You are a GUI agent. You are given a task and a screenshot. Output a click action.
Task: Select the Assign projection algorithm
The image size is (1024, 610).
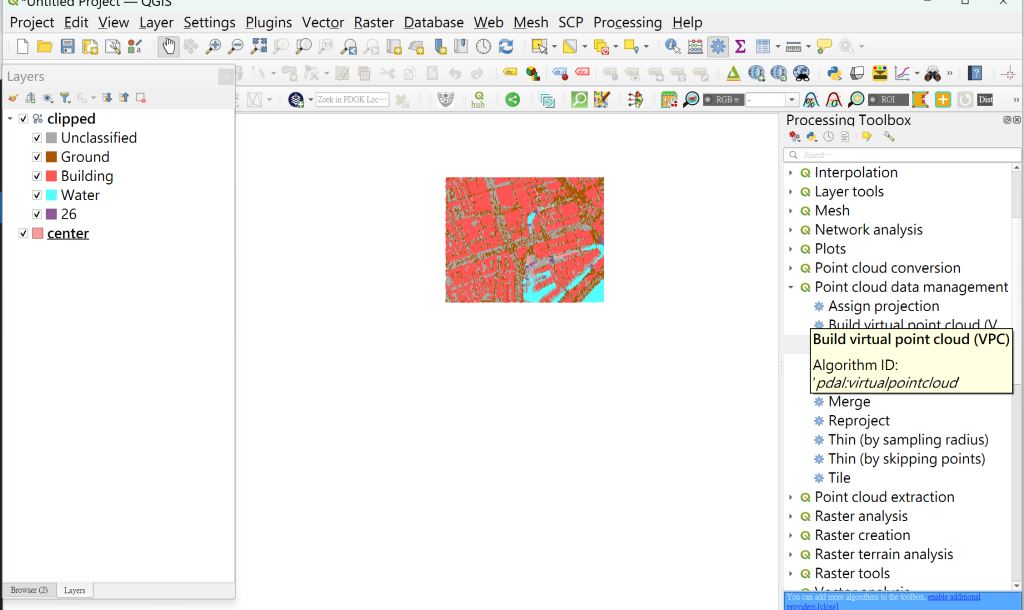[x=884, y=306]
